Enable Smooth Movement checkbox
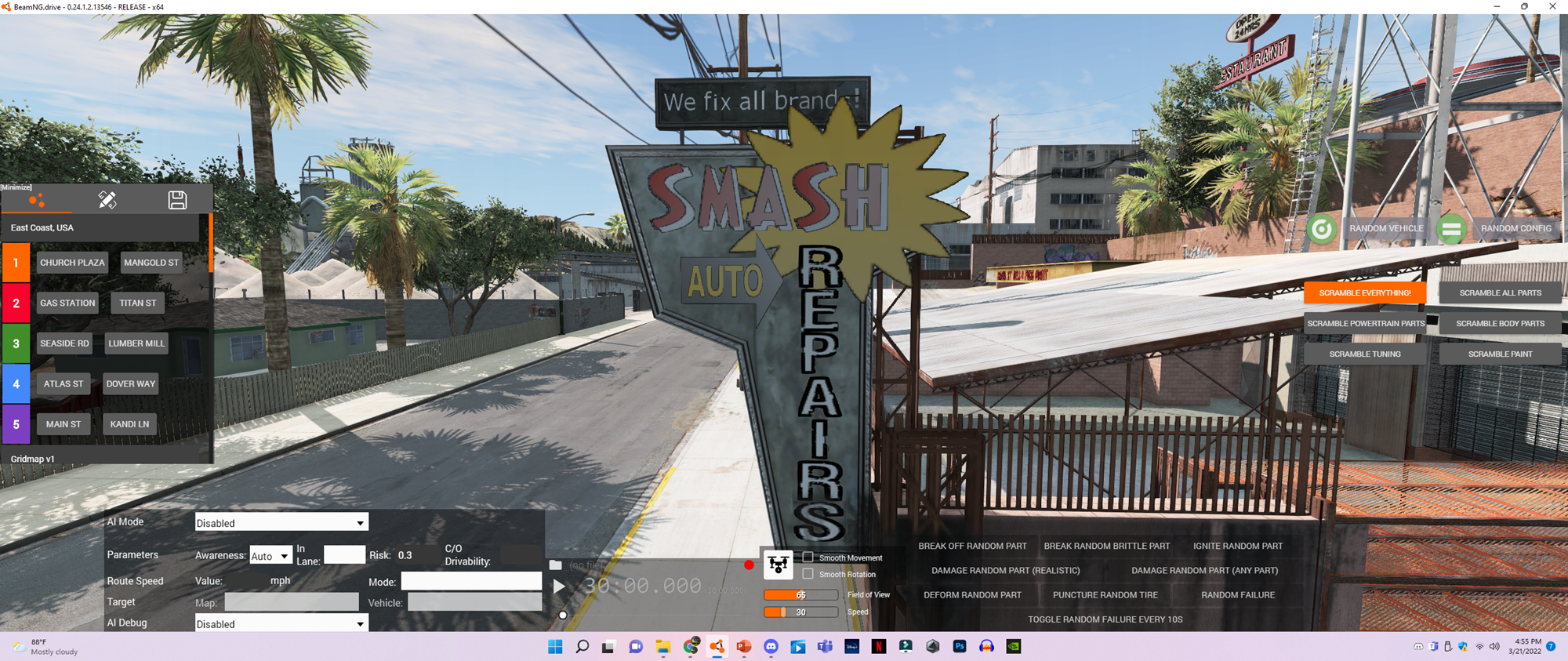 (808, 557)
